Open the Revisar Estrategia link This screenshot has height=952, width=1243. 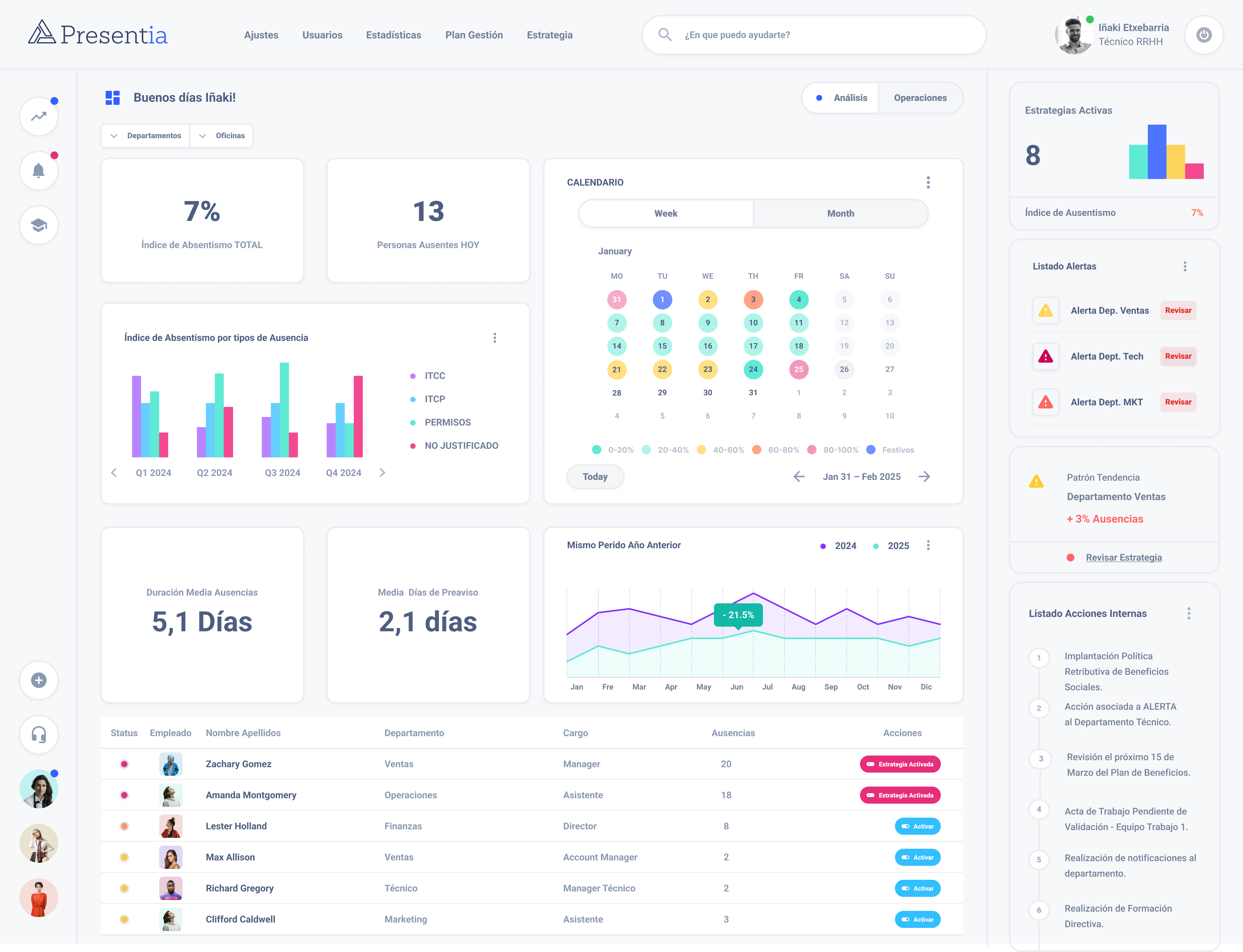point(1123,557)
